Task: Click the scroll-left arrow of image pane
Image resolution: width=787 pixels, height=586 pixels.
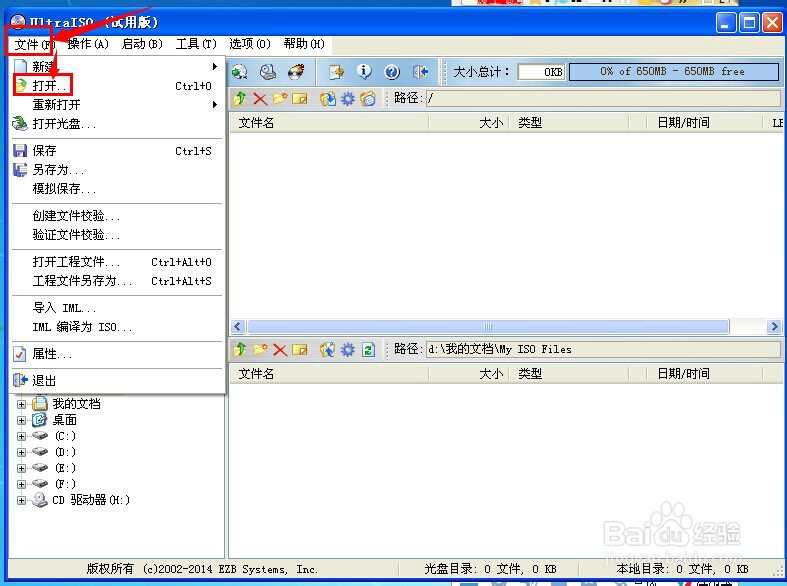Action: (238, 327)
